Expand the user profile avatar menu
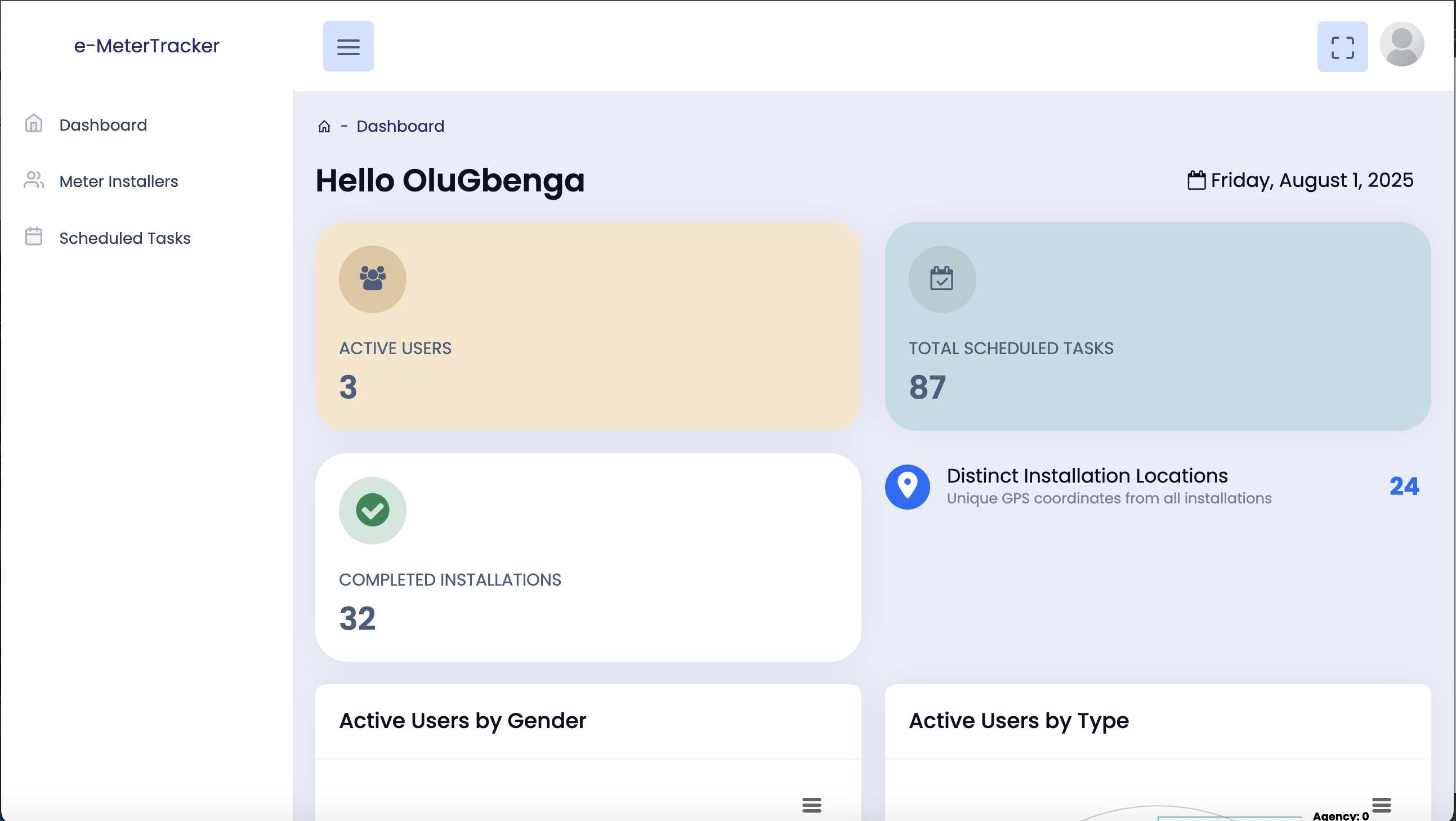The width and height of the screenshot is (1456, 821). 1403,44
